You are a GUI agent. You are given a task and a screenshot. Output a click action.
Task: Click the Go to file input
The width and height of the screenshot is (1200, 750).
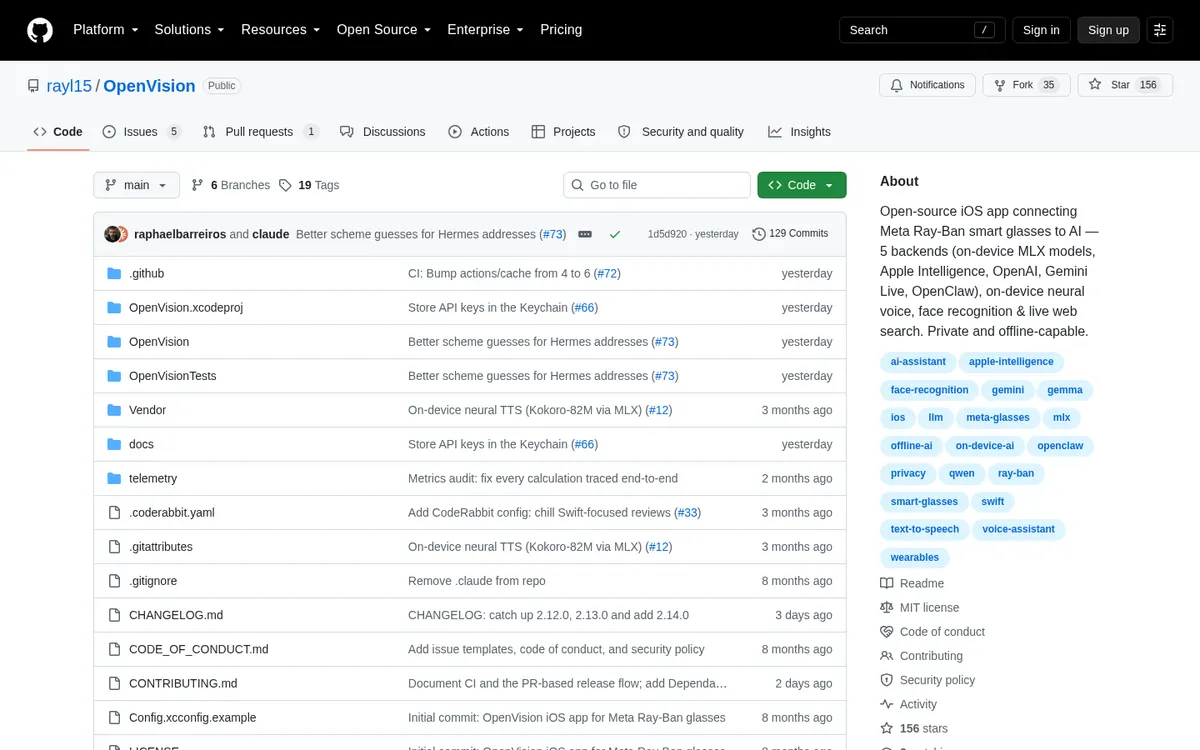657,185
